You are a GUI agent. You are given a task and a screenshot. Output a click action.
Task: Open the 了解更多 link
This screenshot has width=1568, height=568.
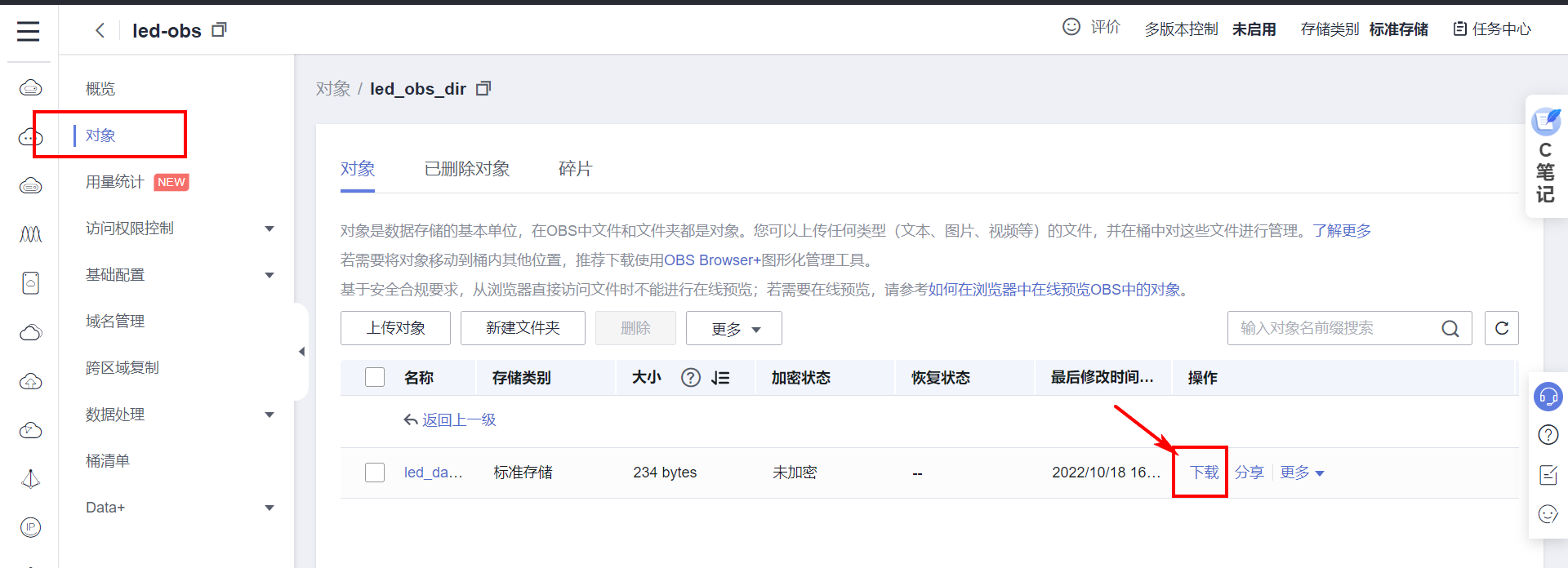click(1342, 231)
